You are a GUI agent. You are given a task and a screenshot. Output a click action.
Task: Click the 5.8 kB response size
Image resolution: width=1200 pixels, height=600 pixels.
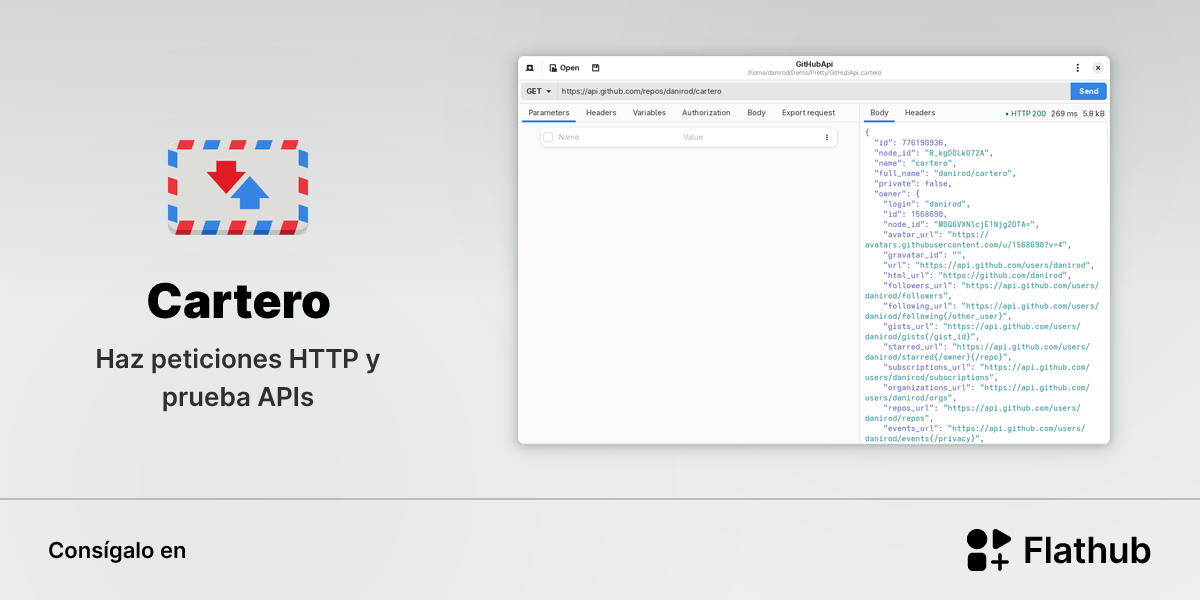(x=1093, y=114)
